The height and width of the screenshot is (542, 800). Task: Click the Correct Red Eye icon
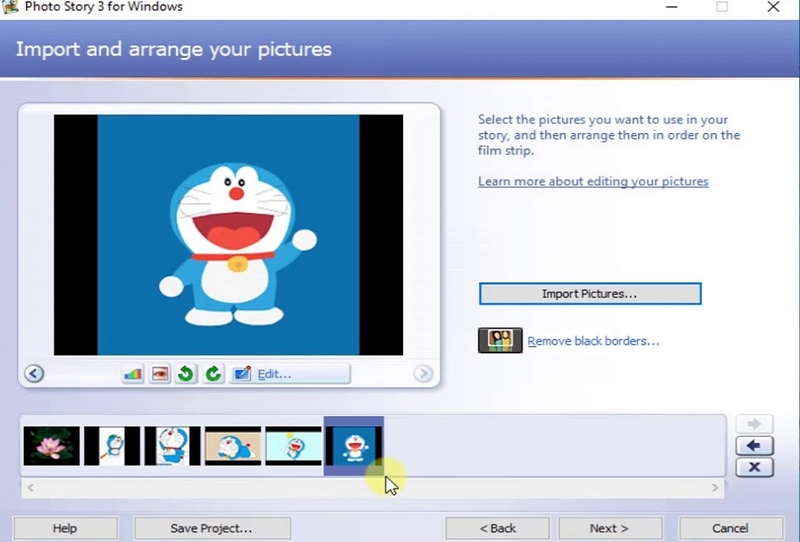160,374
